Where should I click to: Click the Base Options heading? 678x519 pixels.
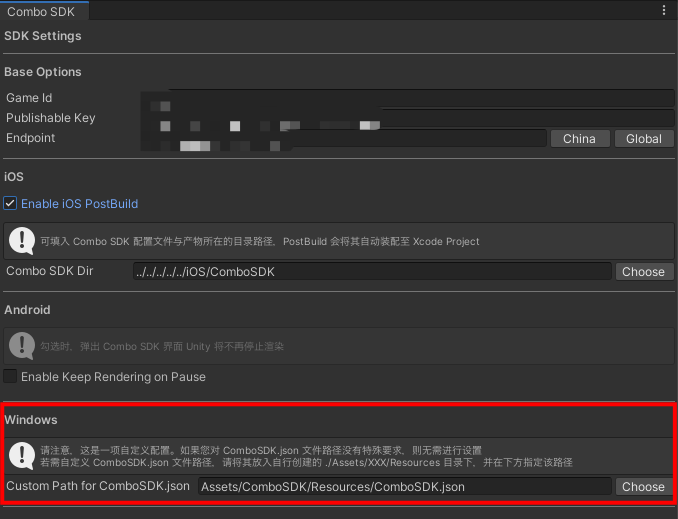(x=43, y=72)
